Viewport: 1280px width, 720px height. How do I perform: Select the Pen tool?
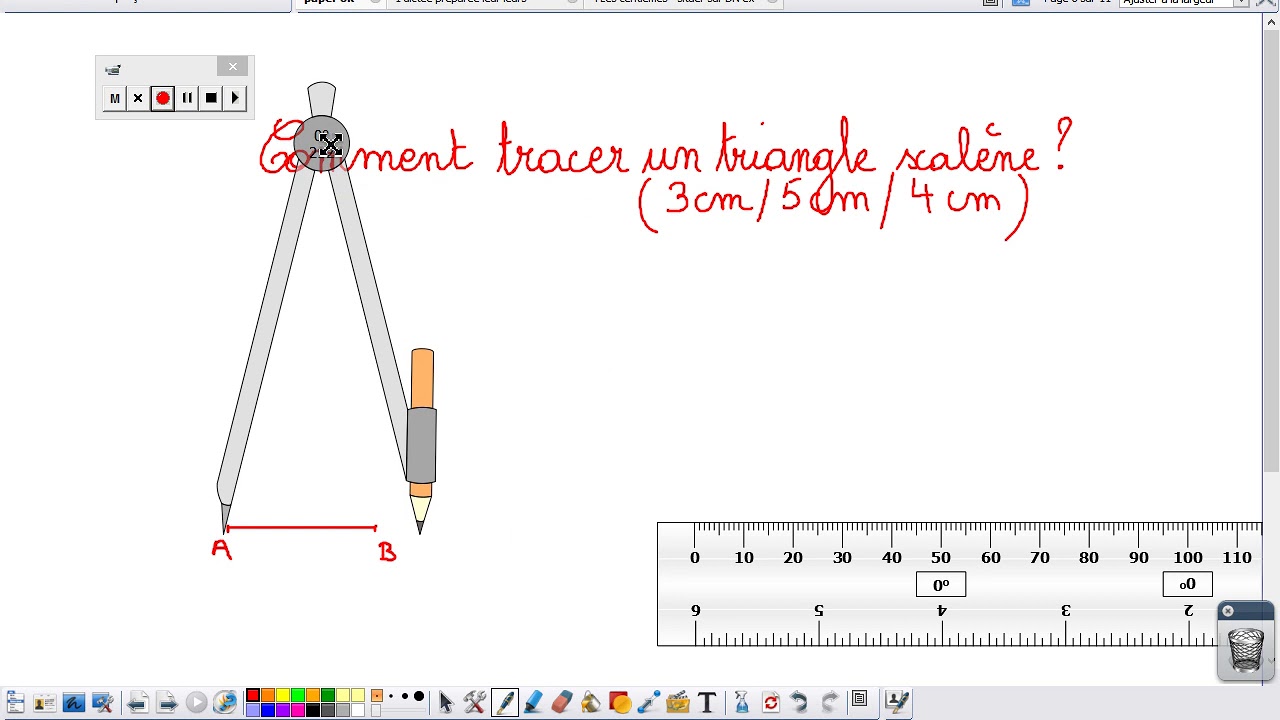504,703
